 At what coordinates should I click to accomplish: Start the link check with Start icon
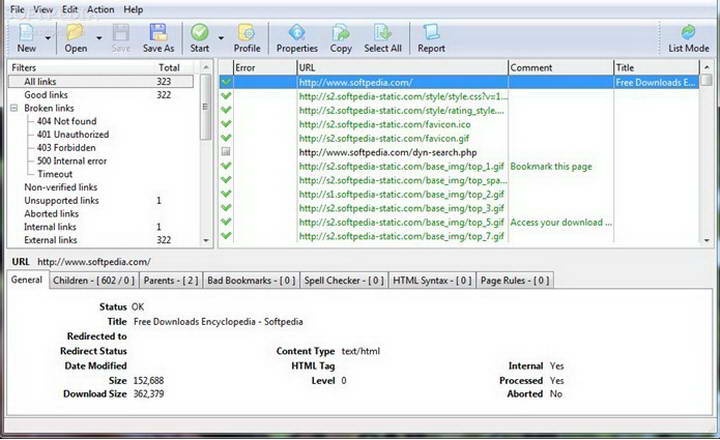pyautogui.click(x=200, y=33)
